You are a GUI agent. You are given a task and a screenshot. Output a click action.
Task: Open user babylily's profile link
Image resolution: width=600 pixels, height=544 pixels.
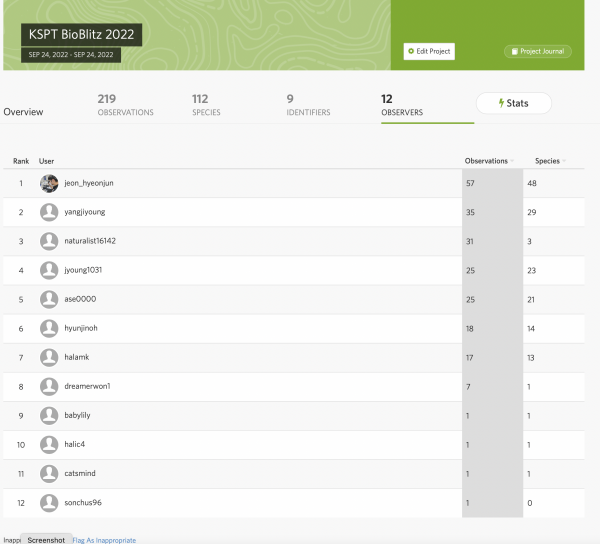[77, 416]
